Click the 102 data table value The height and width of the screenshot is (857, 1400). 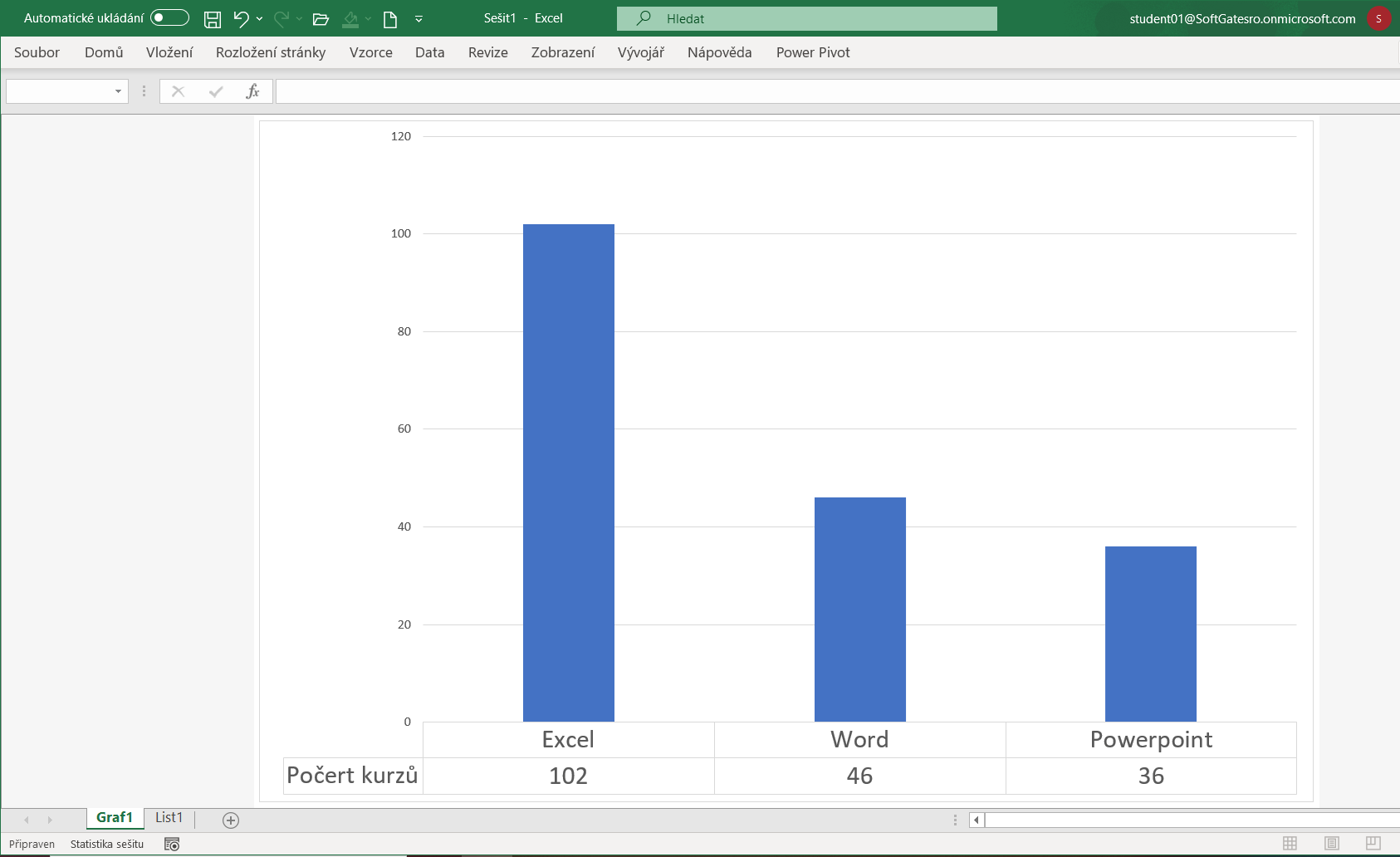[x=568, y=776]
